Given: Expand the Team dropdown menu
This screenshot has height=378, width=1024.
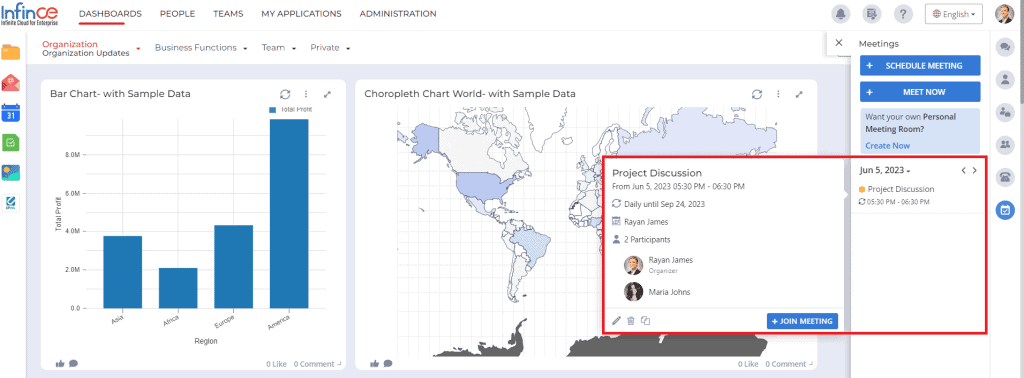Looking at the screenshot, I should tap(279, 48).
